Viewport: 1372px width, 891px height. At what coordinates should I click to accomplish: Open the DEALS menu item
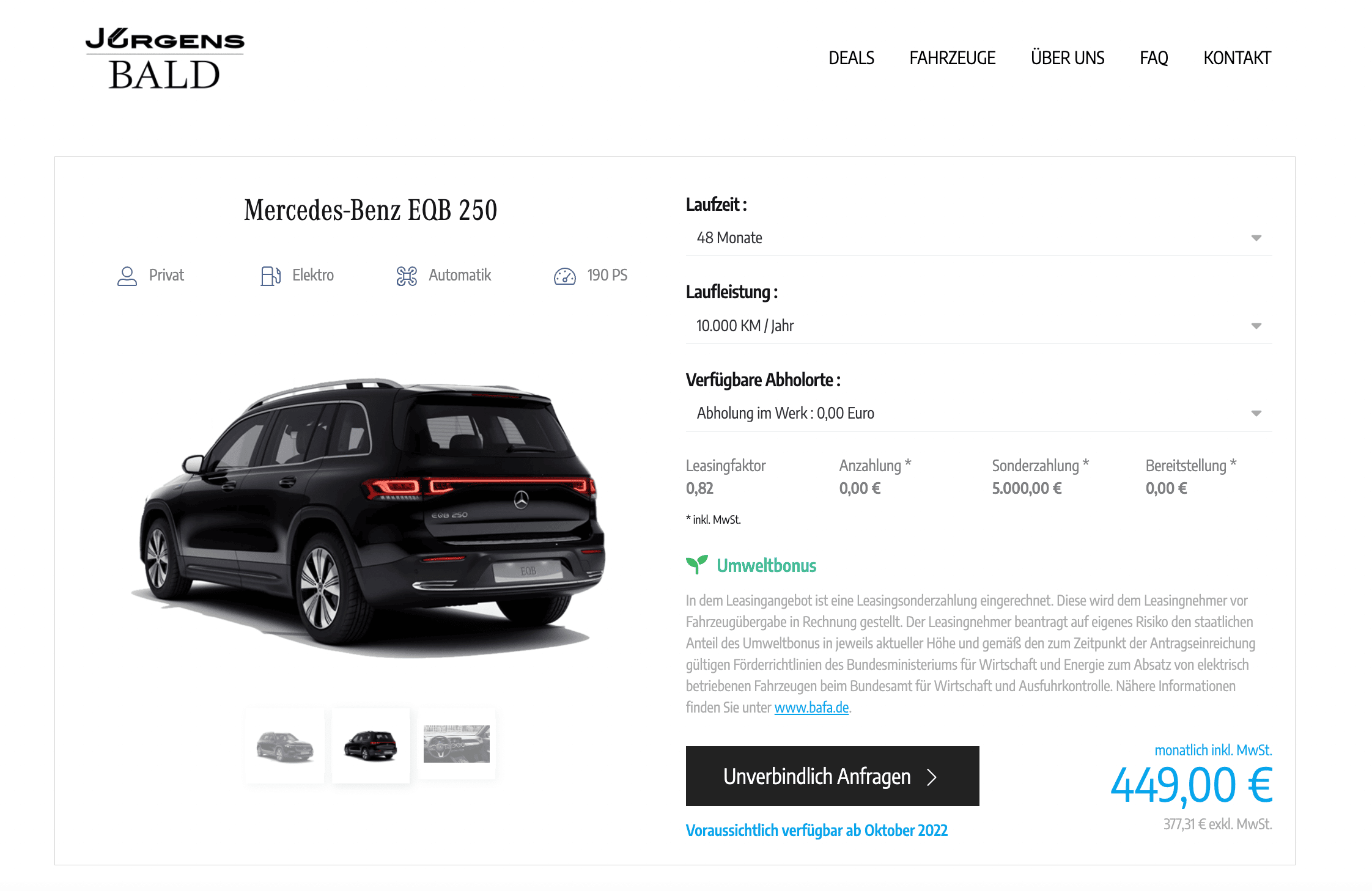851,58
